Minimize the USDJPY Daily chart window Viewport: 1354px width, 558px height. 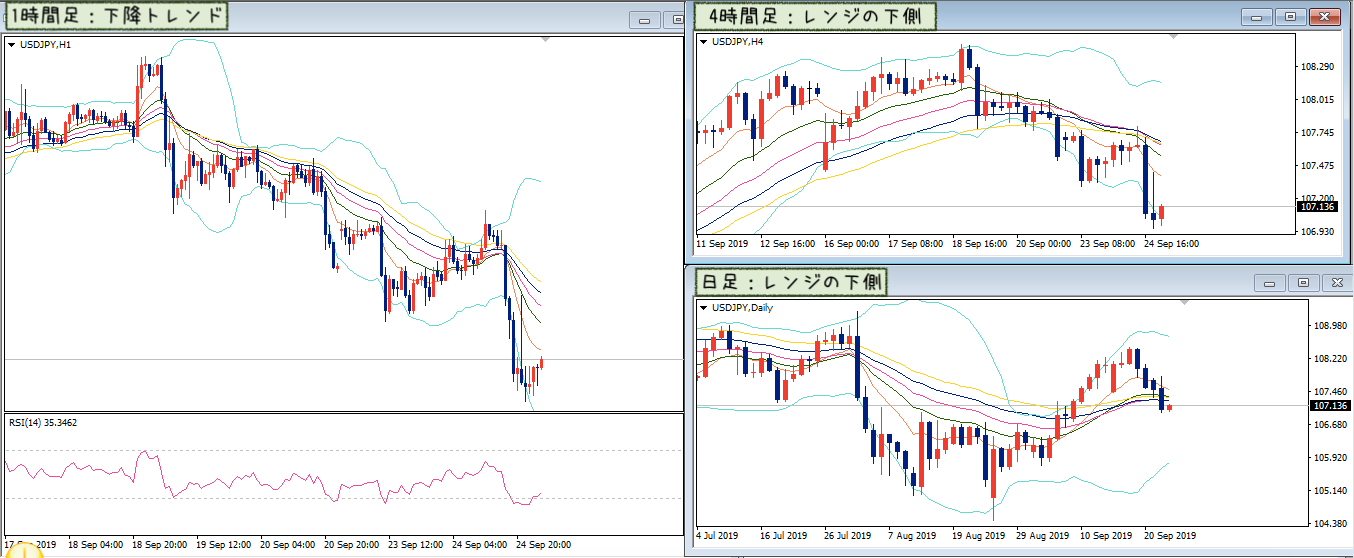coord(1270,283)
